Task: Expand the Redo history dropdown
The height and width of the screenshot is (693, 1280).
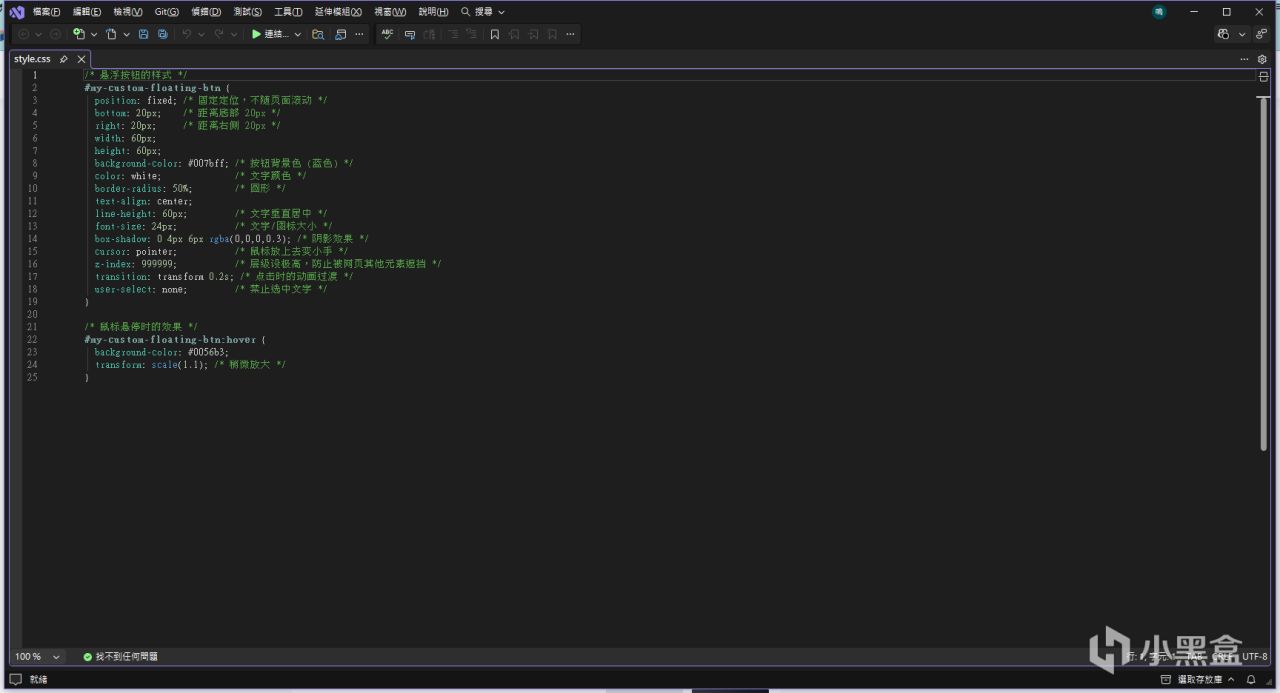Action: (x=234, y=34)
